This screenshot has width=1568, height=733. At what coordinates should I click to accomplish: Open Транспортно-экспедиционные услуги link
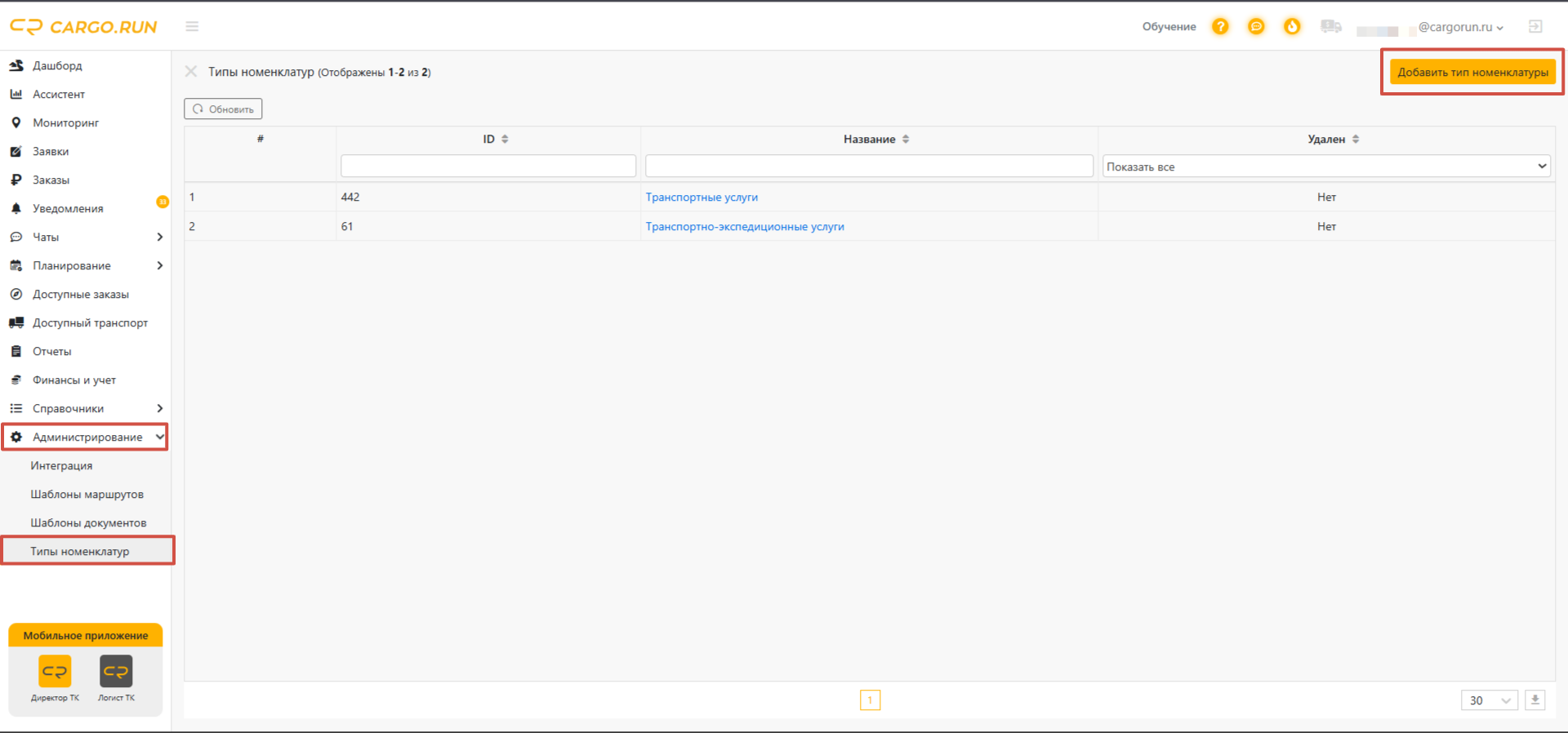coord(745,226)
